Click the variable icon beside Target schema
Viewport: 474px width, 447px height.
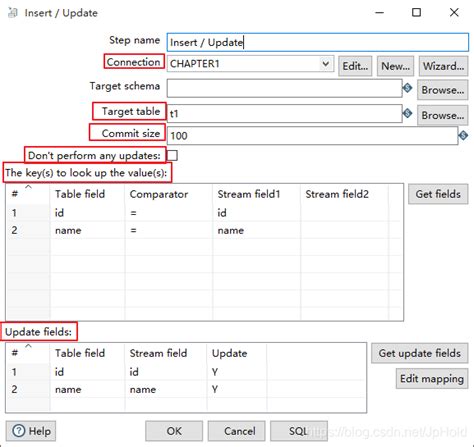[407, 88]
